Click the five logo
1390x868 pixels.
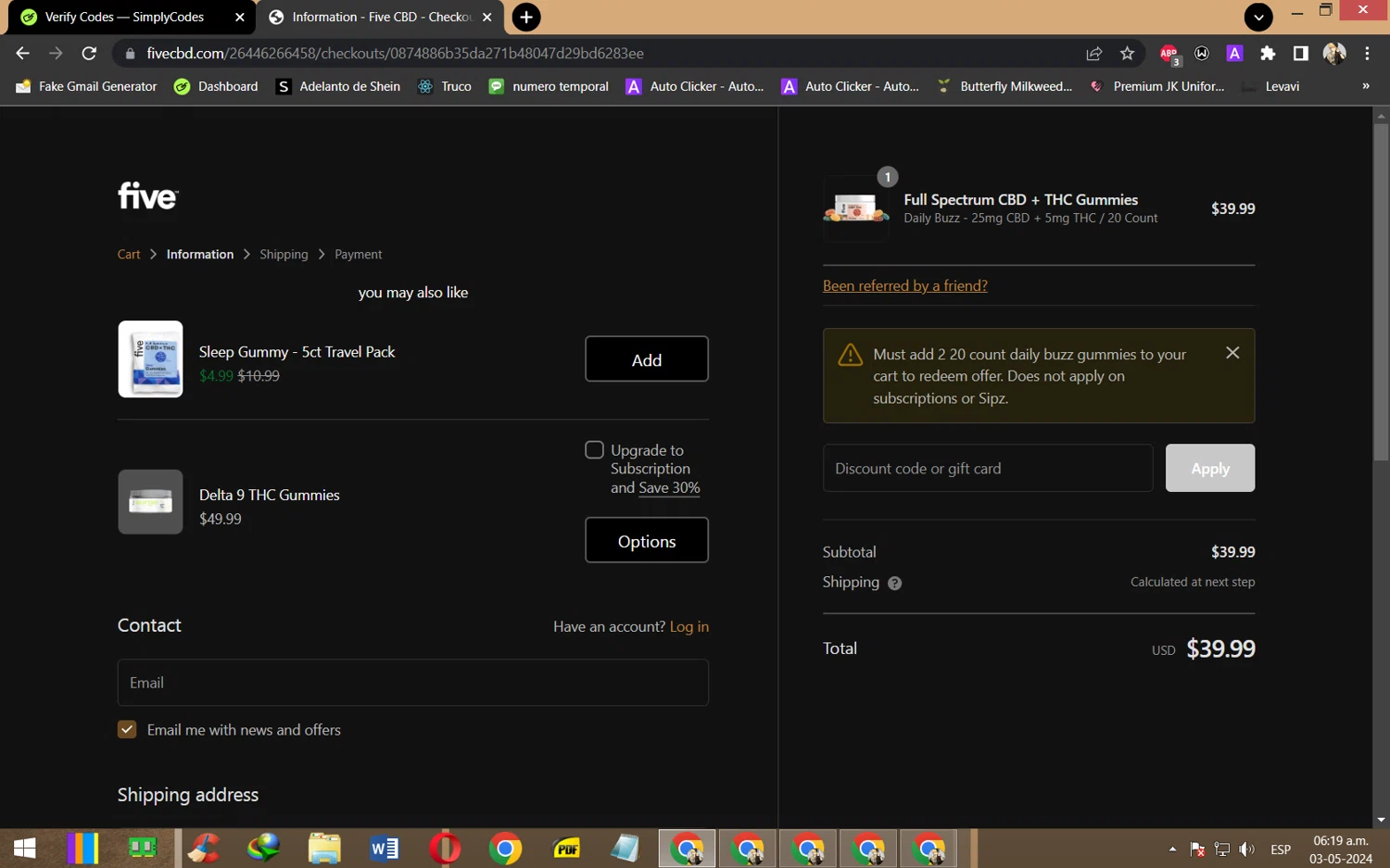point(147,195)
